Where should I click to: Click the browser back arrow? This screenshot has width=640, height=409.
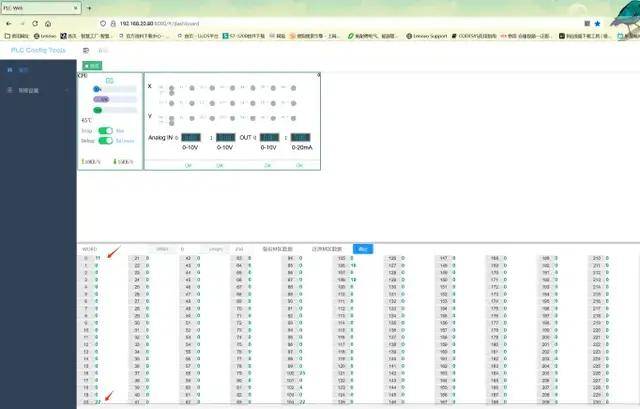(8, 23)
